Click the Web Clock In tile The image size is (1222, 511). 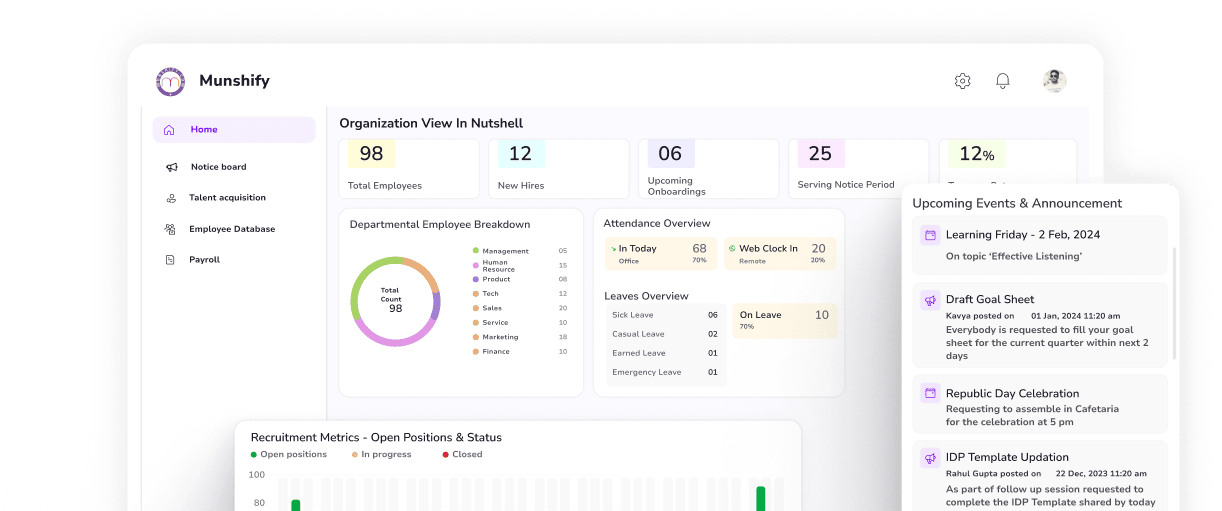point(780,254)
